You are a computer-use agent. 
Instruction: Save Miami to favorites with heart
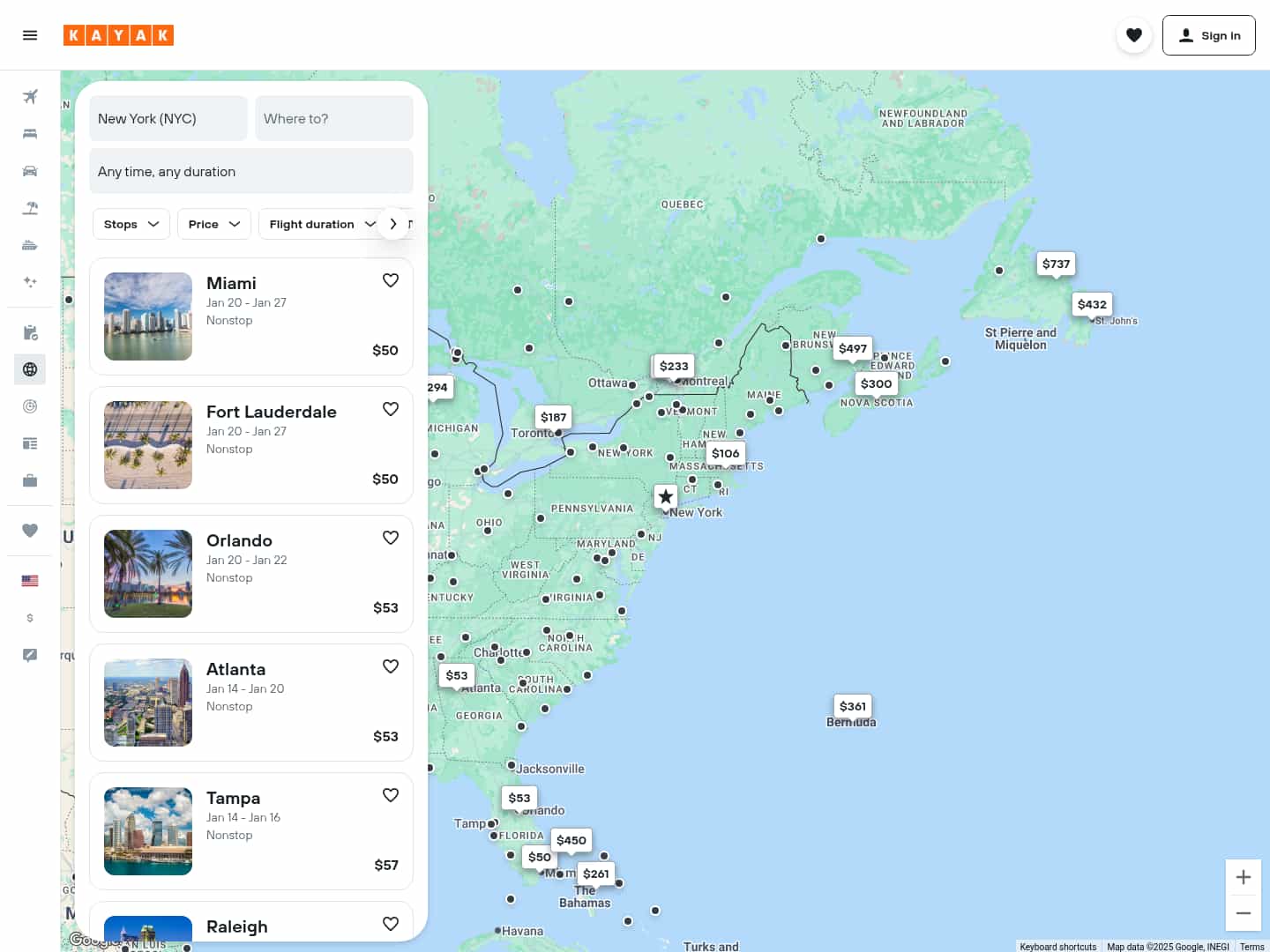click(x=391, y=280)
